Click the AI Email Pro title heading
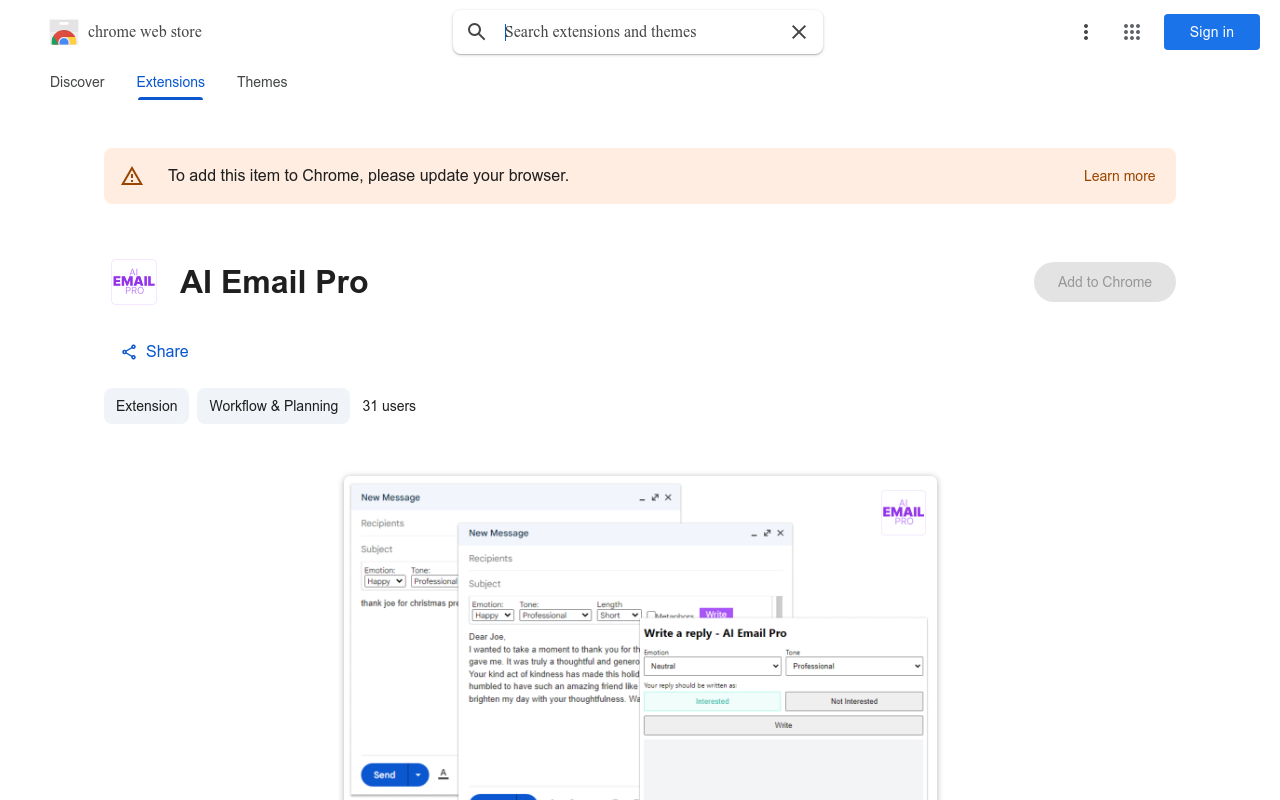This screenshot has width=1280, height=800. click(274, 282)
